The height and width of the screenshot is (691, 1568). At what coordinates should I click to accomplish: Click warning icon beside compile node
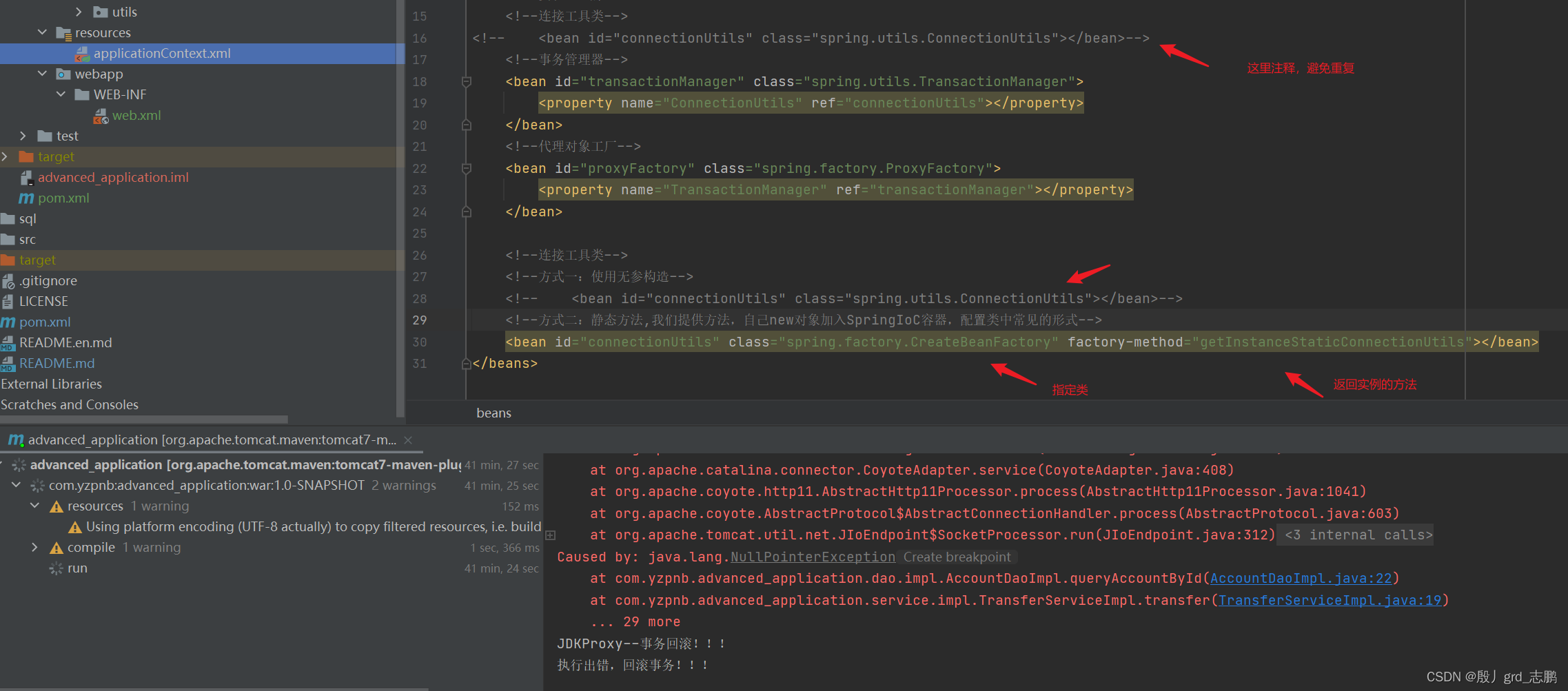pos(57,548)
